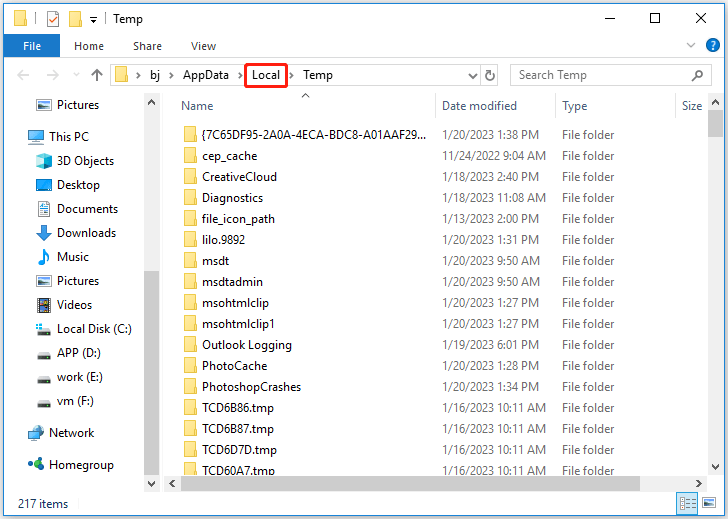728x519 pixels.
Task: Click the search magnifier icon
Action: [697, 75]
